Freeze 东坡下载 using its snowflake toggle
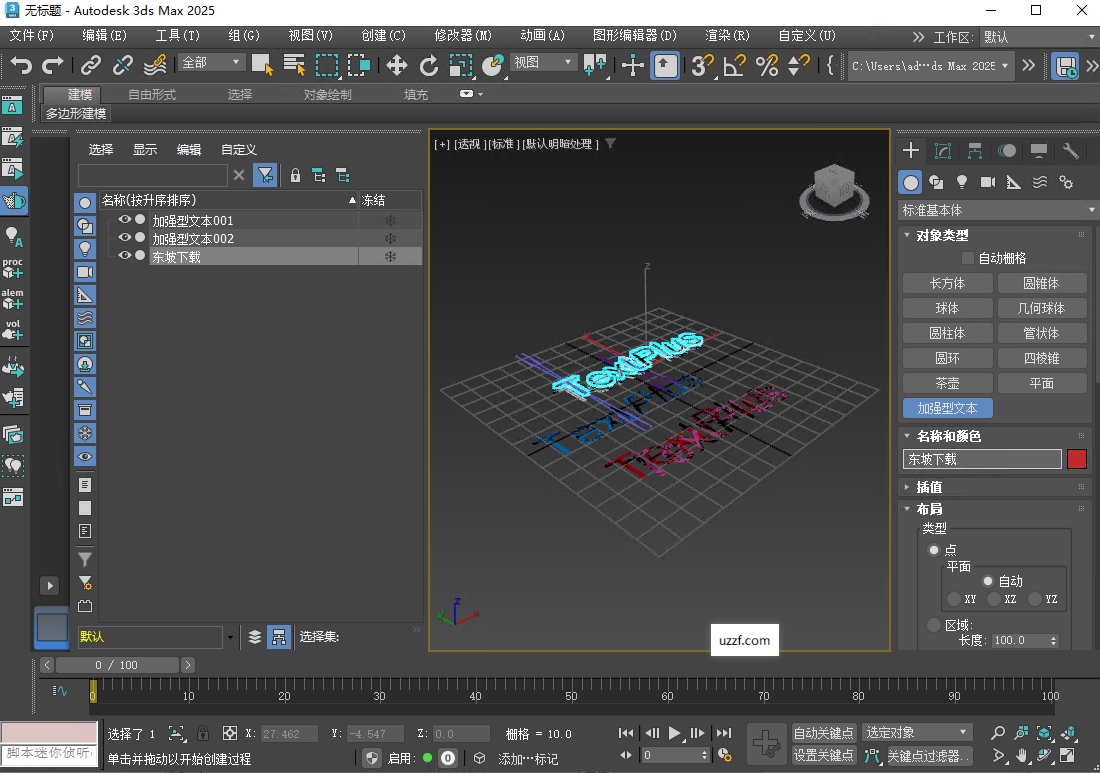 click(390, 255)
